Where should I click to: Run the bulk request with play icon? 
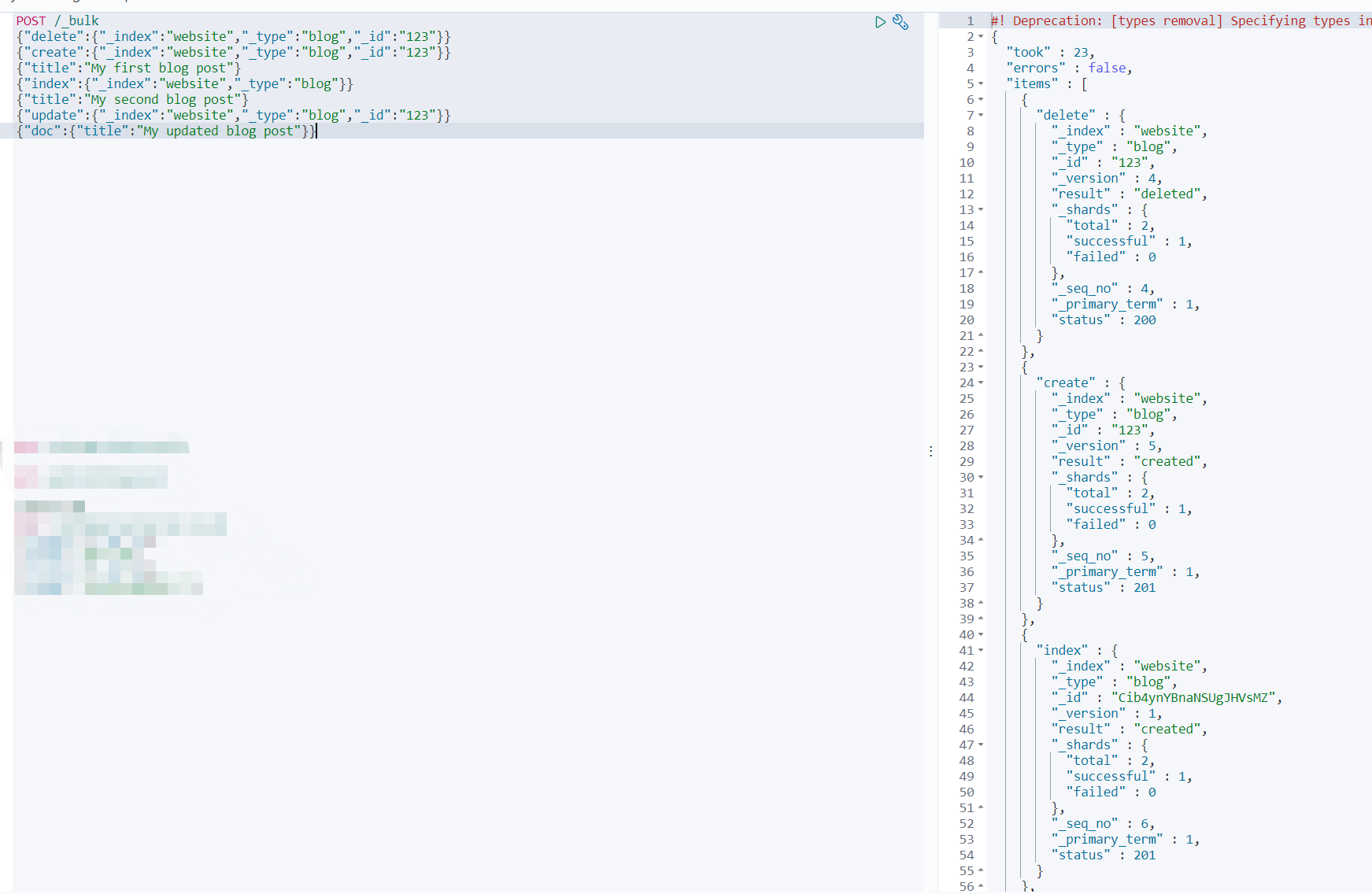point(880,22)
